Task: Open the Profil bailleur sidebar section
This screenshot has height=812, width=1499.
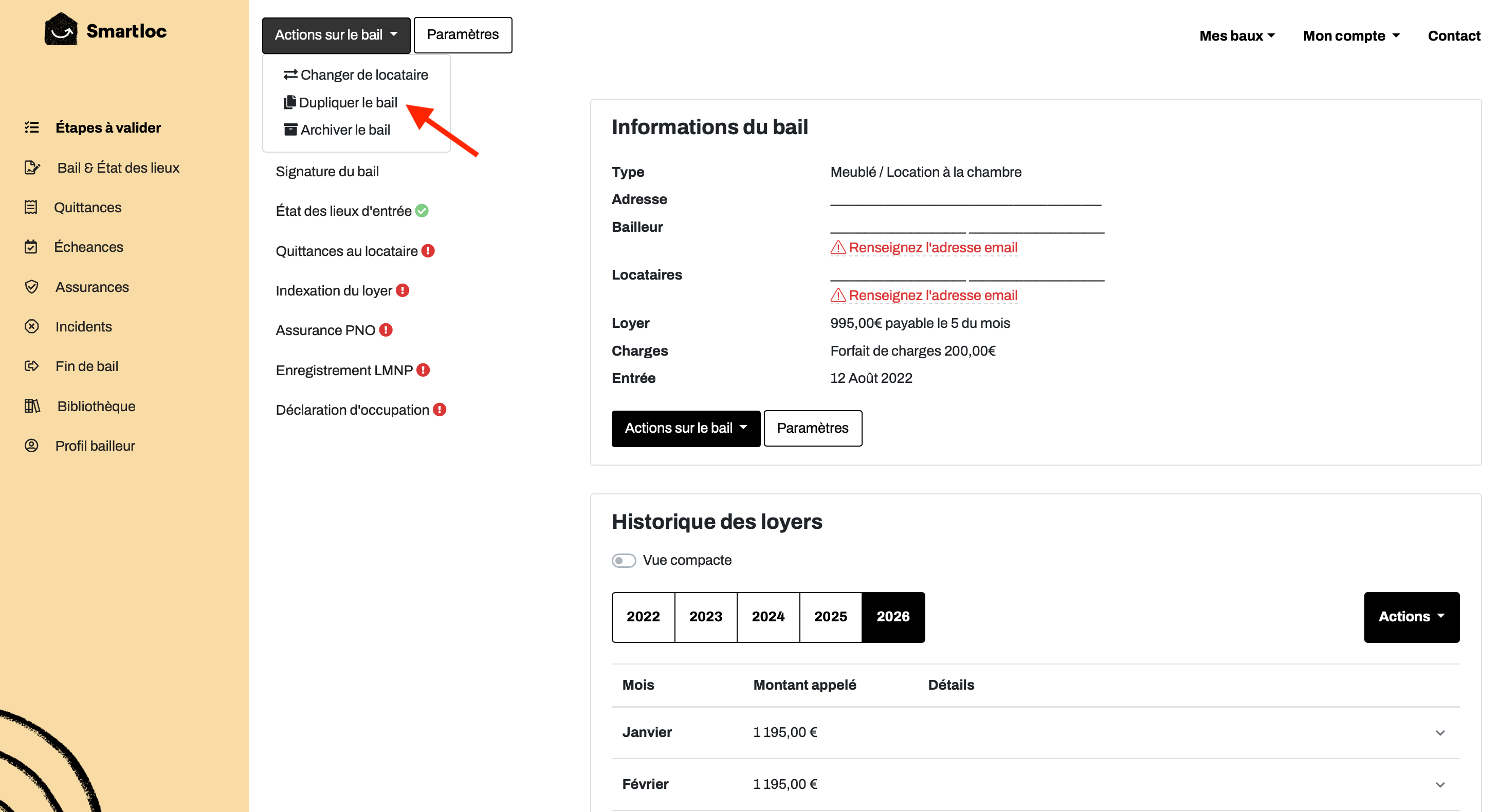Action: [95, 446]
